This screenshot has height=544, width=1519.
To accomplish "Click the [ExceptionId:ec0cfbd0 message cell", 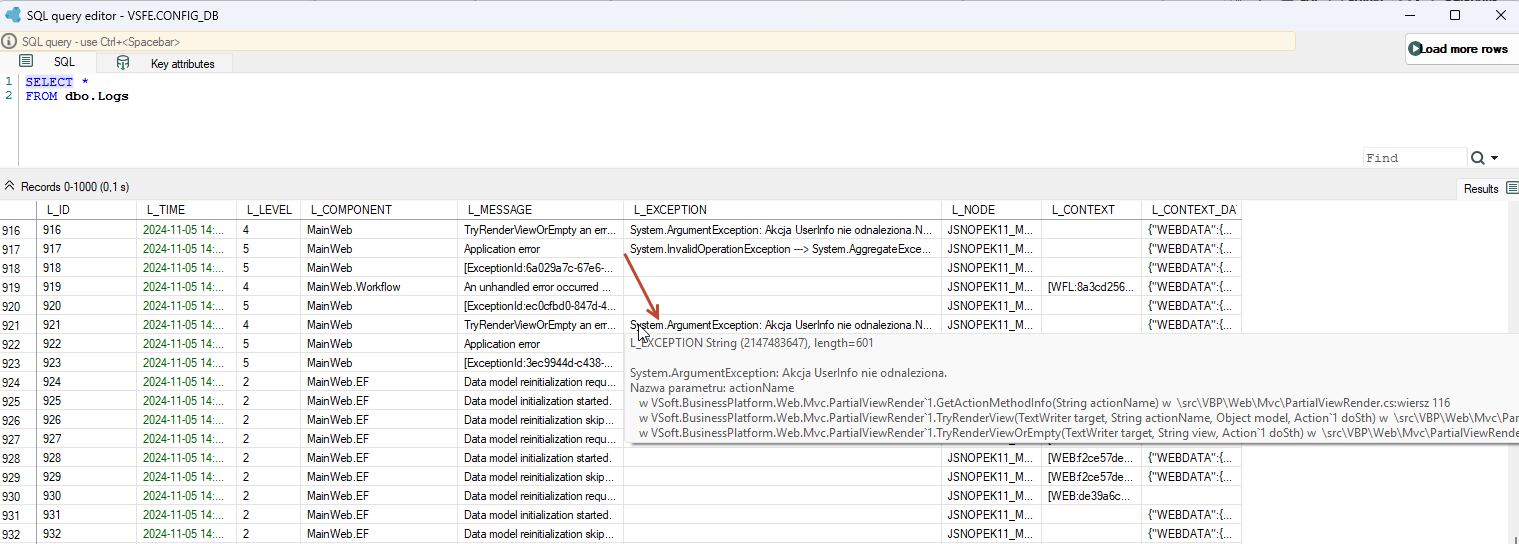I will (541, 306).
